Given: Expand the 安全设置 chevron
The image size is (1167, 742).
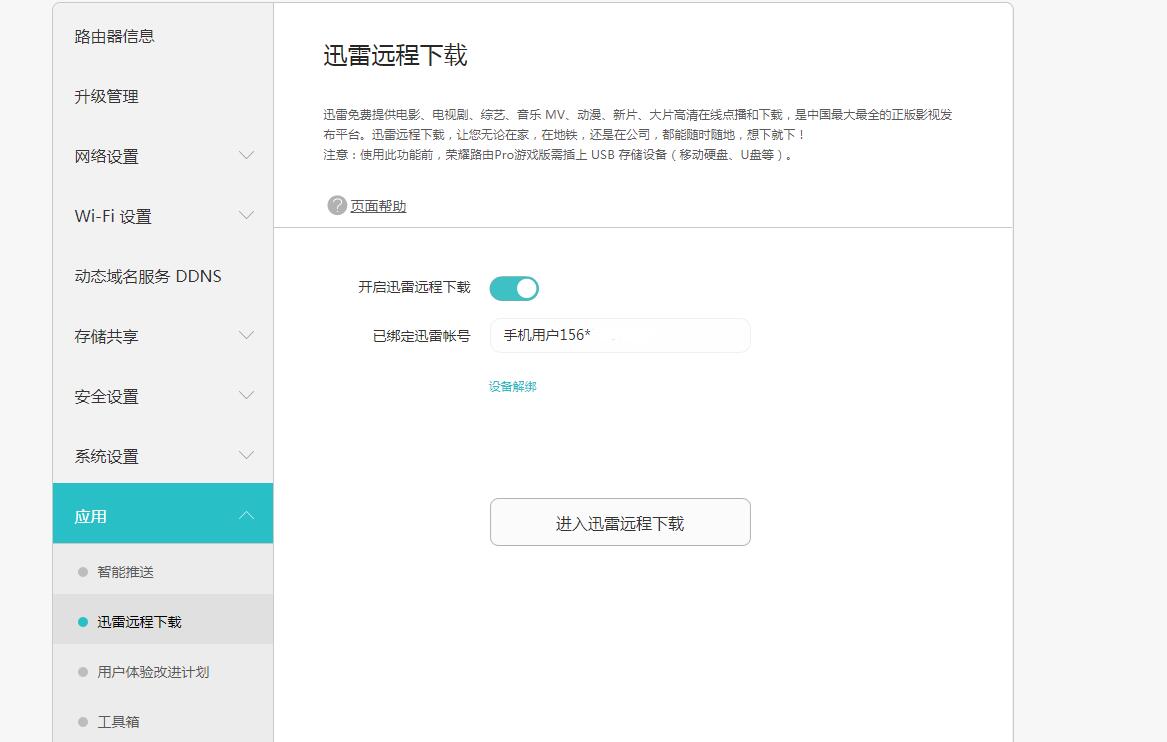Looking at the screenshot, I should click(246, 396).
